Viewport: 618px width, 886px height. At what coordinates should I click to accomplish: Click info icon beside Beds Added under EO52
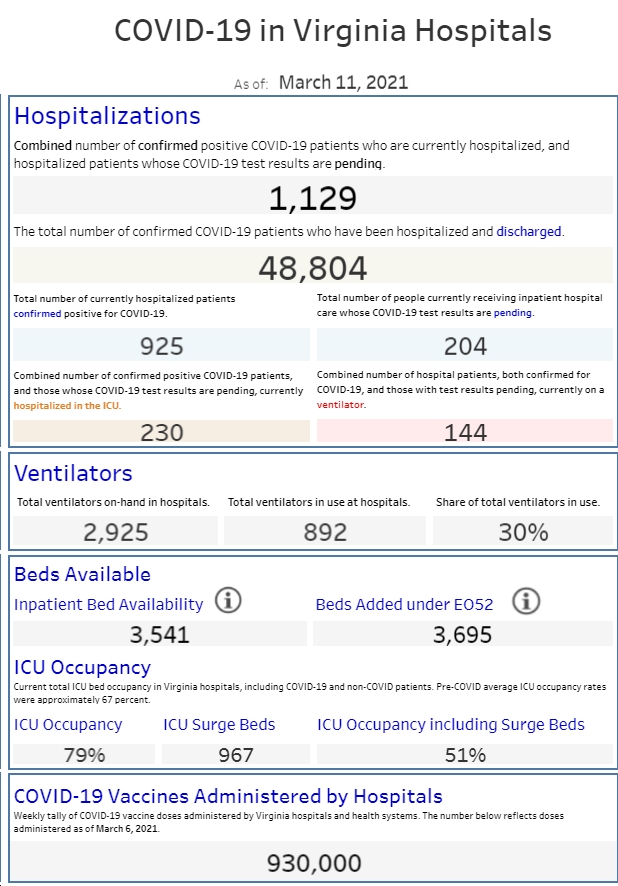526,601
